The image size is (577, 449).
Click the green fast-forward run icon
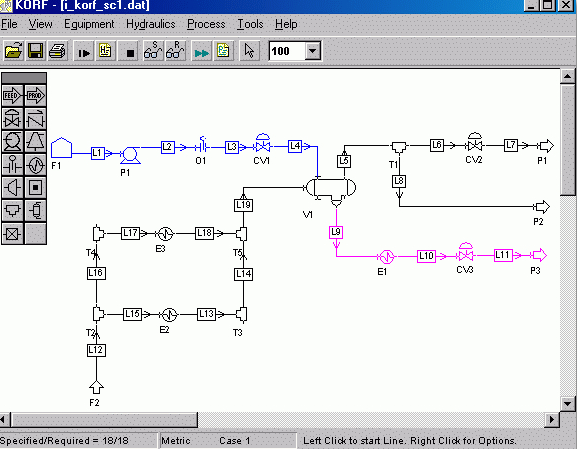pyautogui.click(x=201, y=51)
